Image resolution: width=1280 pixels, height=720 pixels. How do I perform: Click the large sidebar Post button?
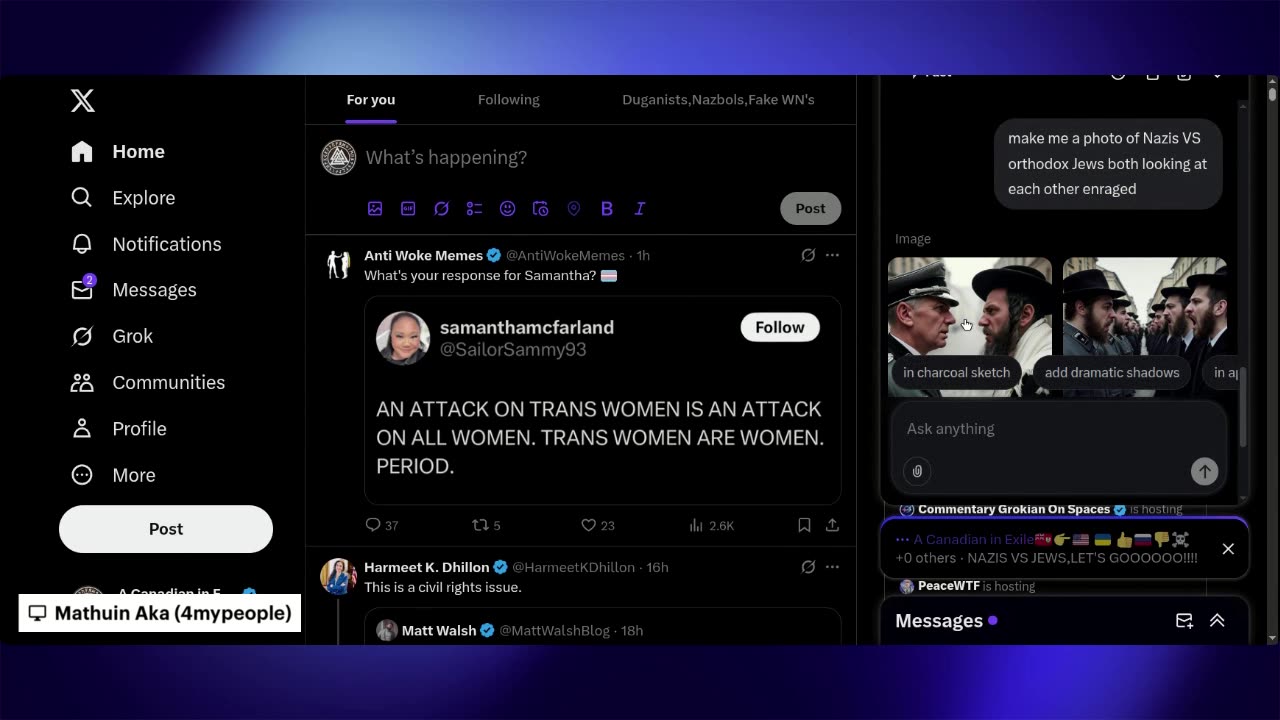tap(166, 529)
